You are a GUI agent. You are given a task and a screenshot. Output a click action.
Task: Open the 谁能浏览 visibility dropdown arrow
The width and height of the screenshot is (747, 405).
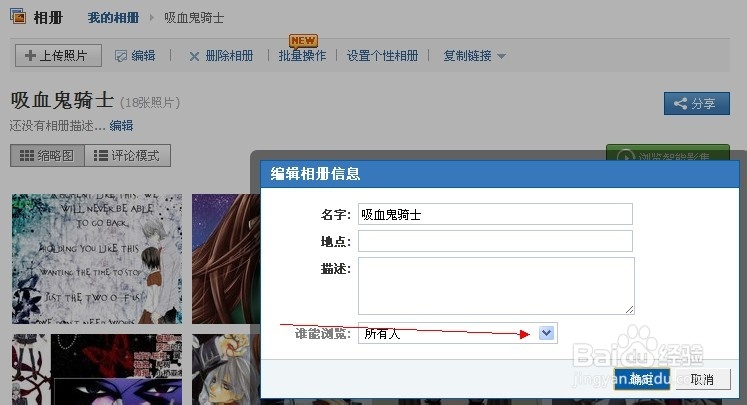546,333
